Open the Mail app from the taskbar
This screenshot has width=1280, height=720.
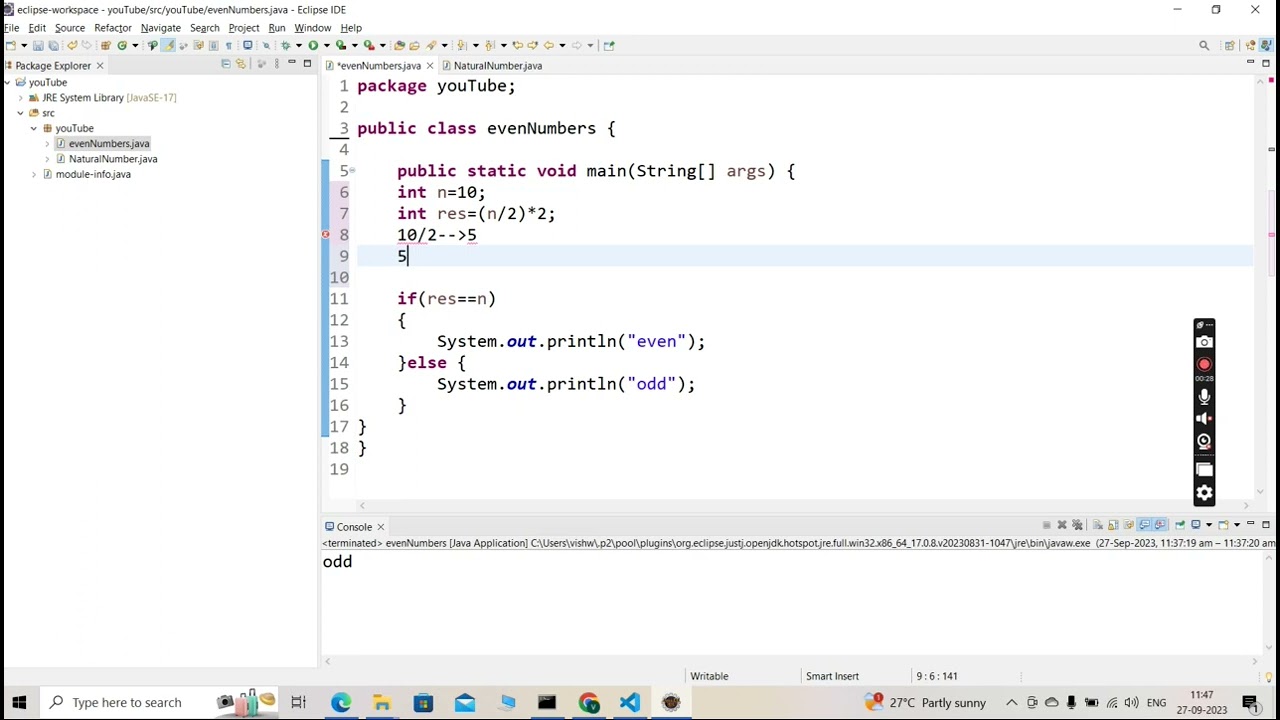(464, 702)
